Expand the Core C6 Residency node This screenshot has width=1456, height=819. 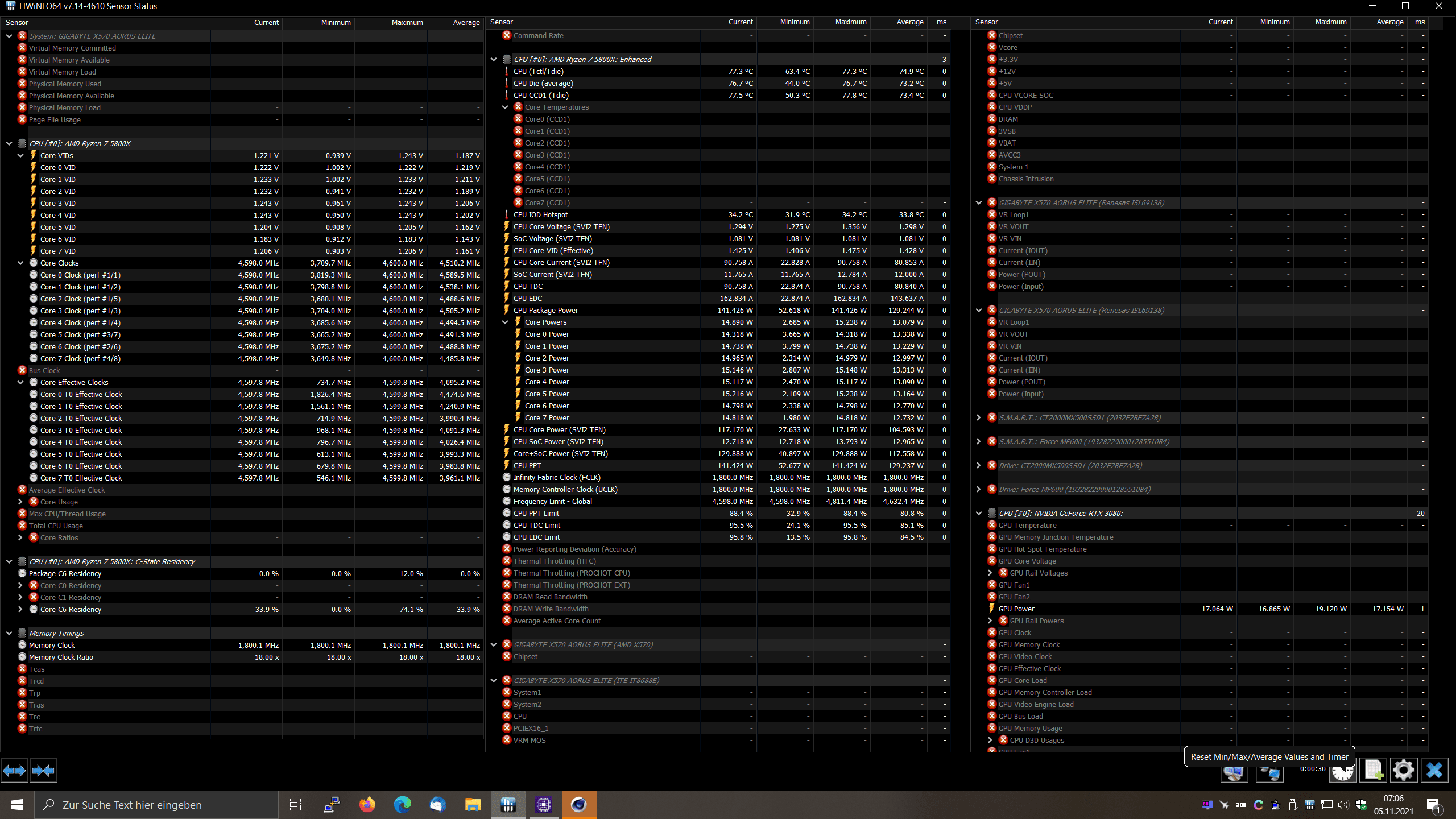(20, 609)
